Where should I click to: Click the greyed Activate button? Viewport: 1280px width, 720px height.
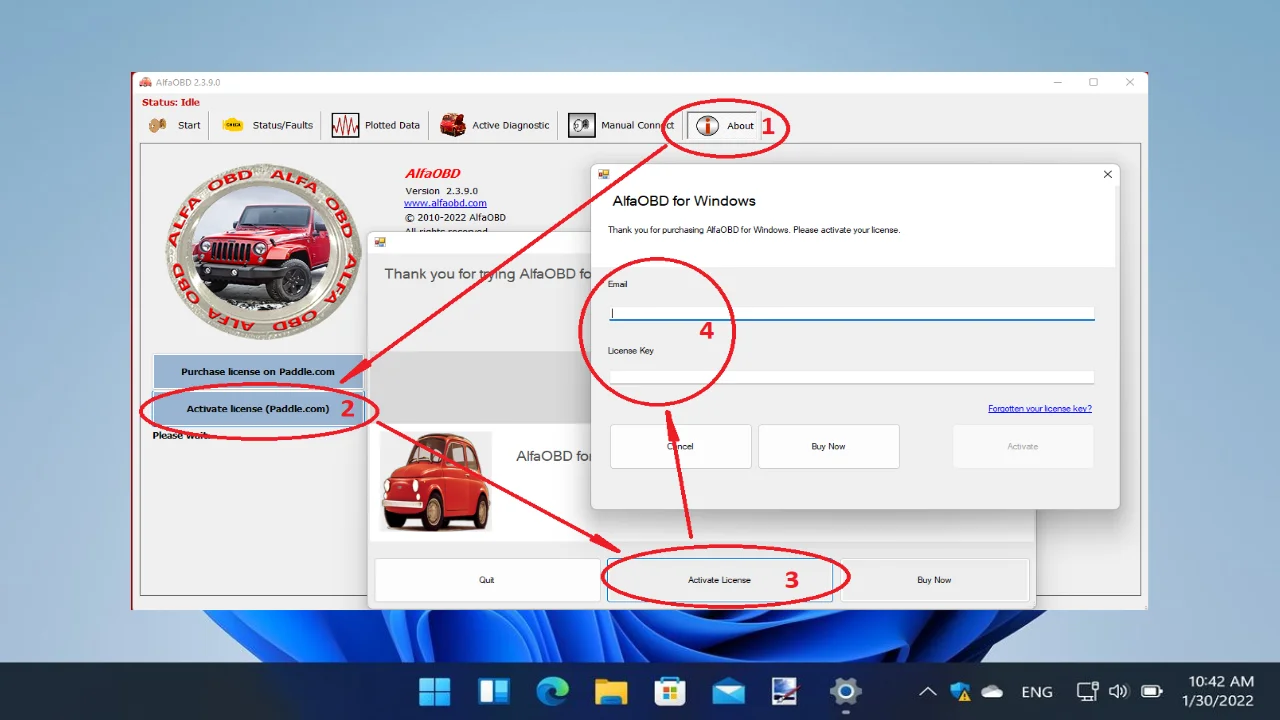[x=1023, y=446]
